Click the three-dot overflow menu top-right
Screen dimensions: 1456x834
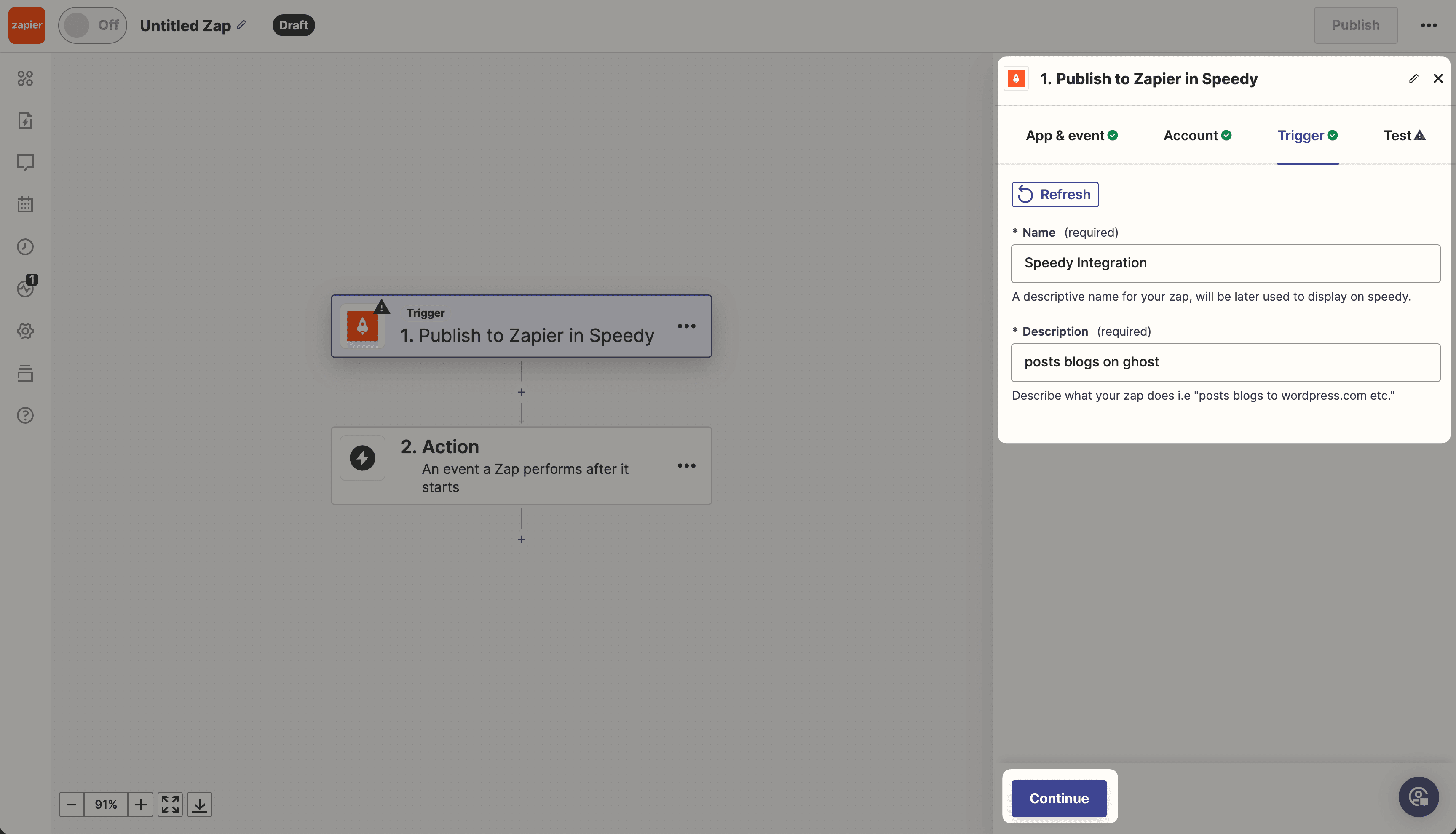click(1429, 25)
